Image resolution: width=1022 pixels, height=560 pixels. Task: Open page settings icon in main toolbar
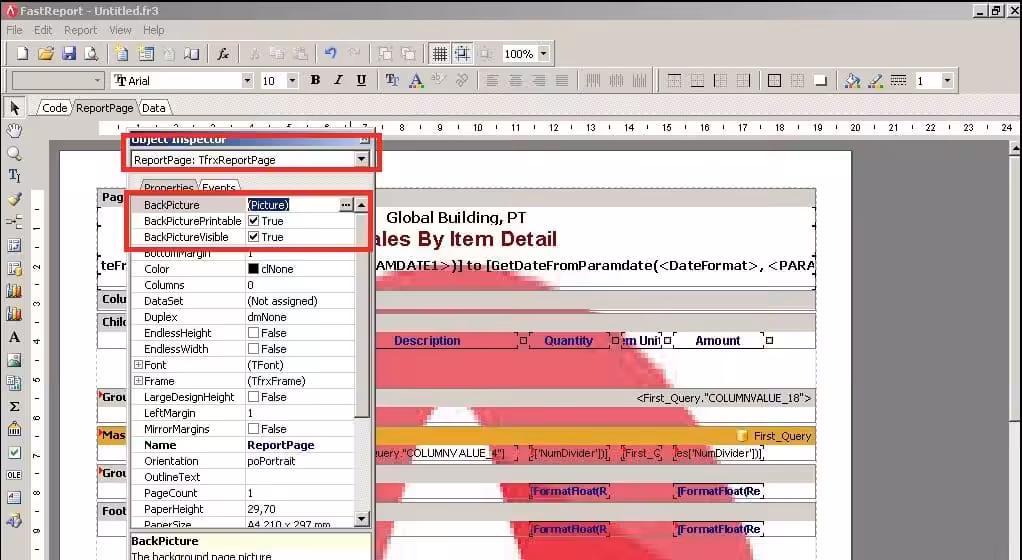(192, 54)
